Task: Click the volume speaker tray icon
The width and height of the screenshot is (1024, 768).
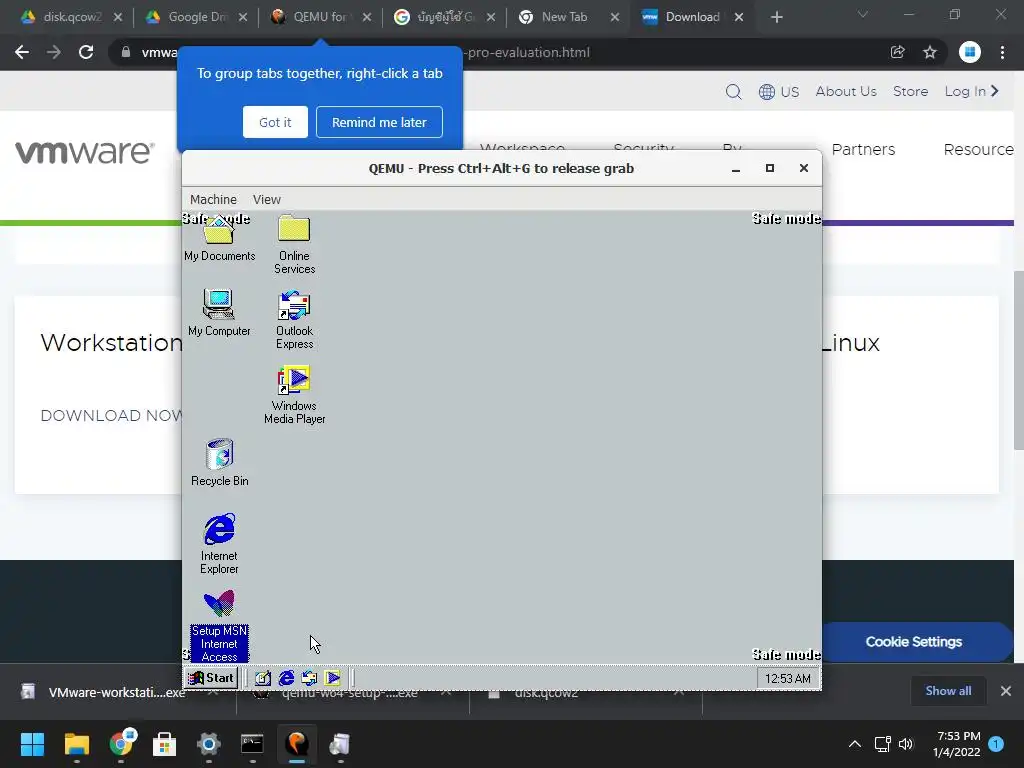Action: point(906,744)
